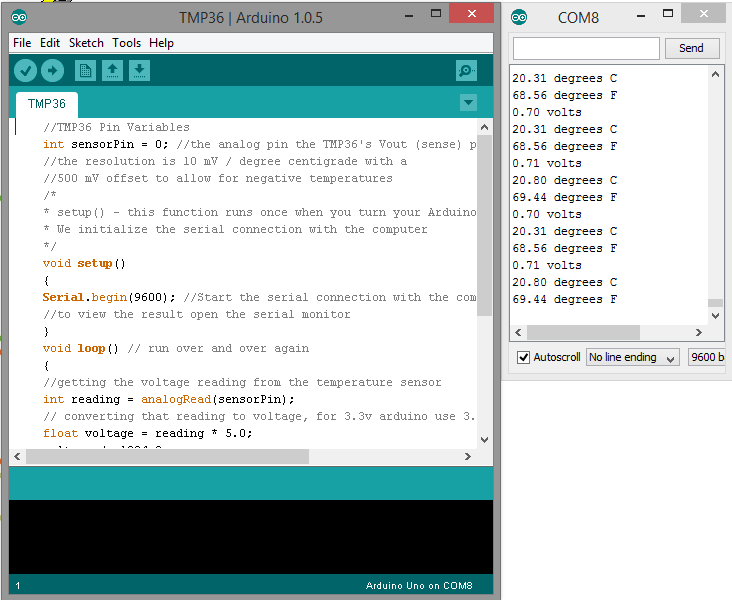732x600 pixels.
Task: Maximize the COM8 serial monitor window
Action: click(x=668, y=14)
